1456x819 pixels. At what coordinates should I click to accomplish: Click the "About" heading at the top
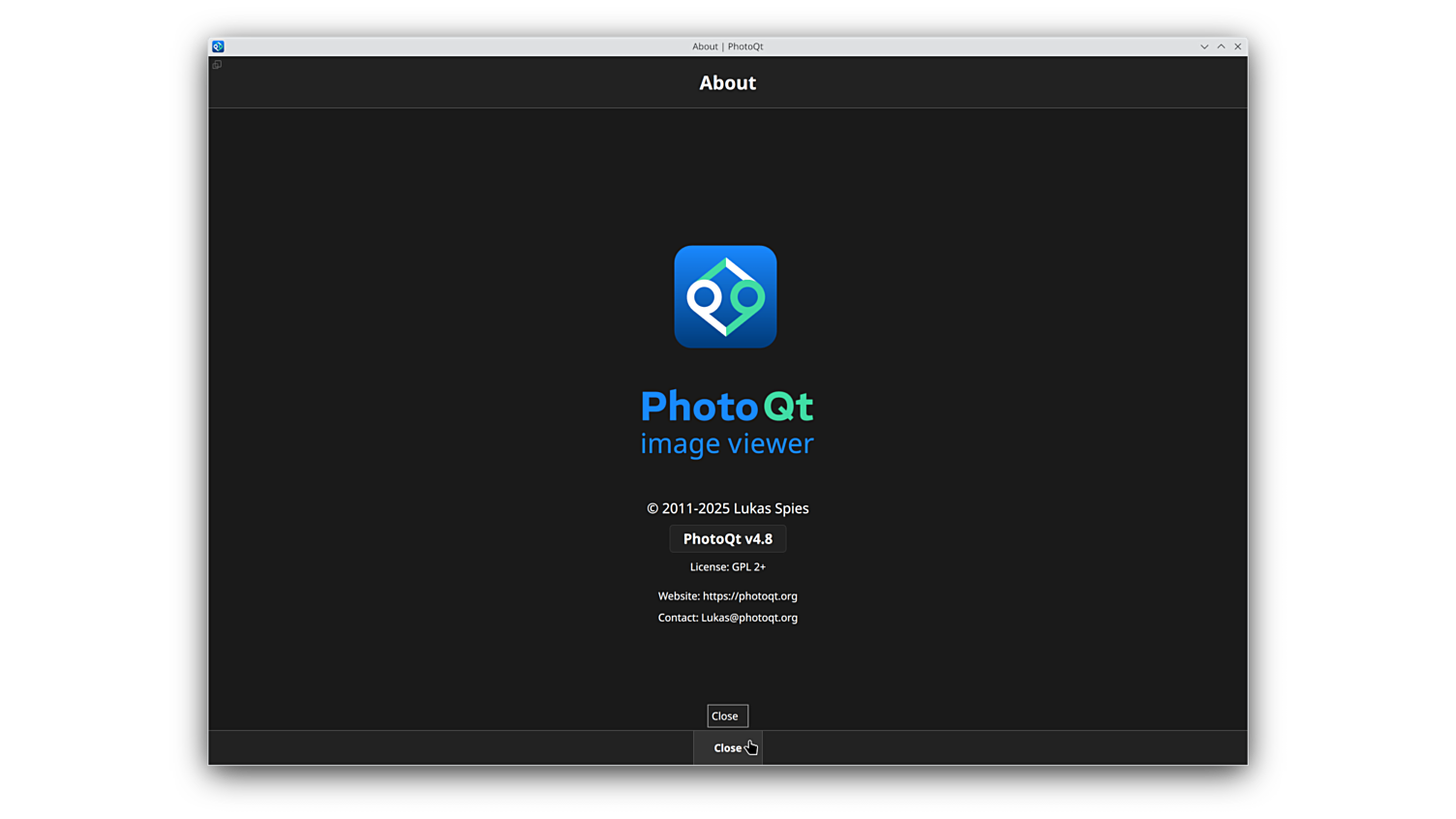pyautogui.click(x=727, y=83)
